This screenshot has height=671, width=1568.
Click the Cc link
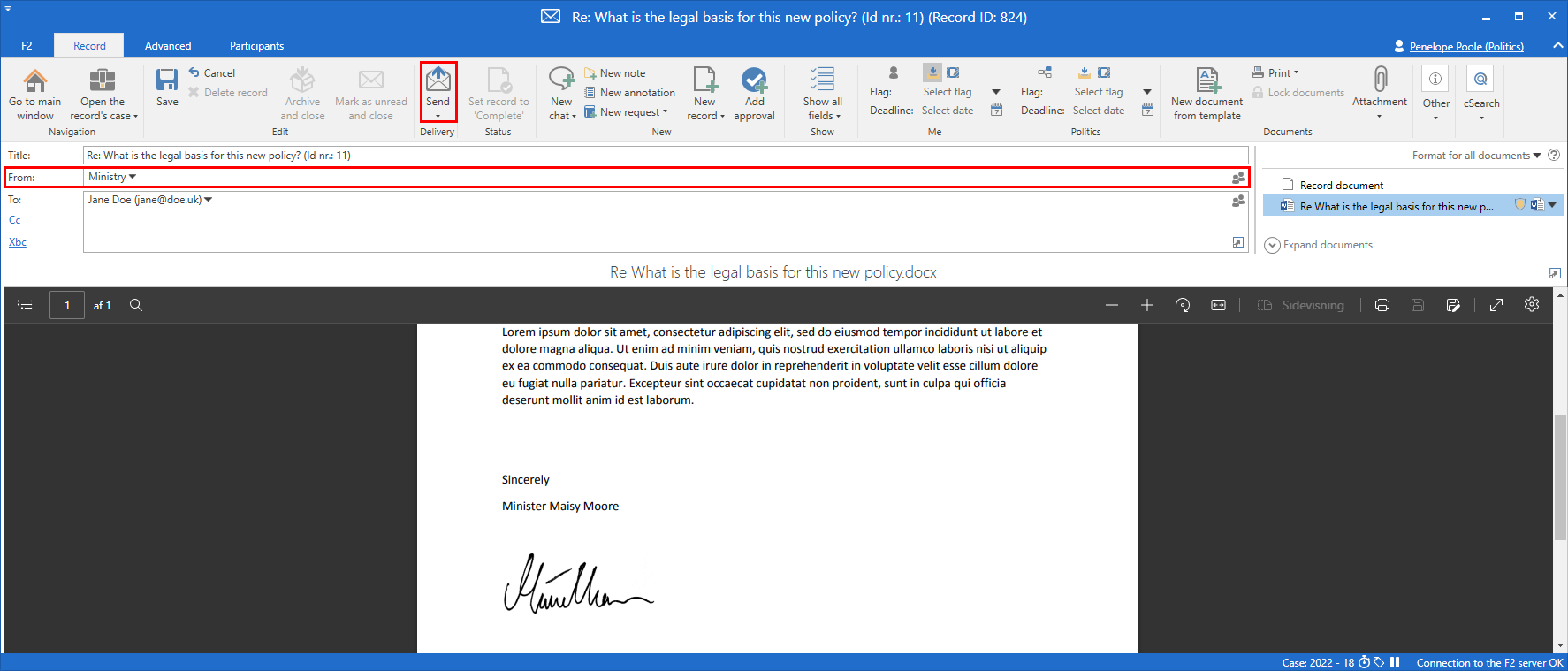[15, 220]
